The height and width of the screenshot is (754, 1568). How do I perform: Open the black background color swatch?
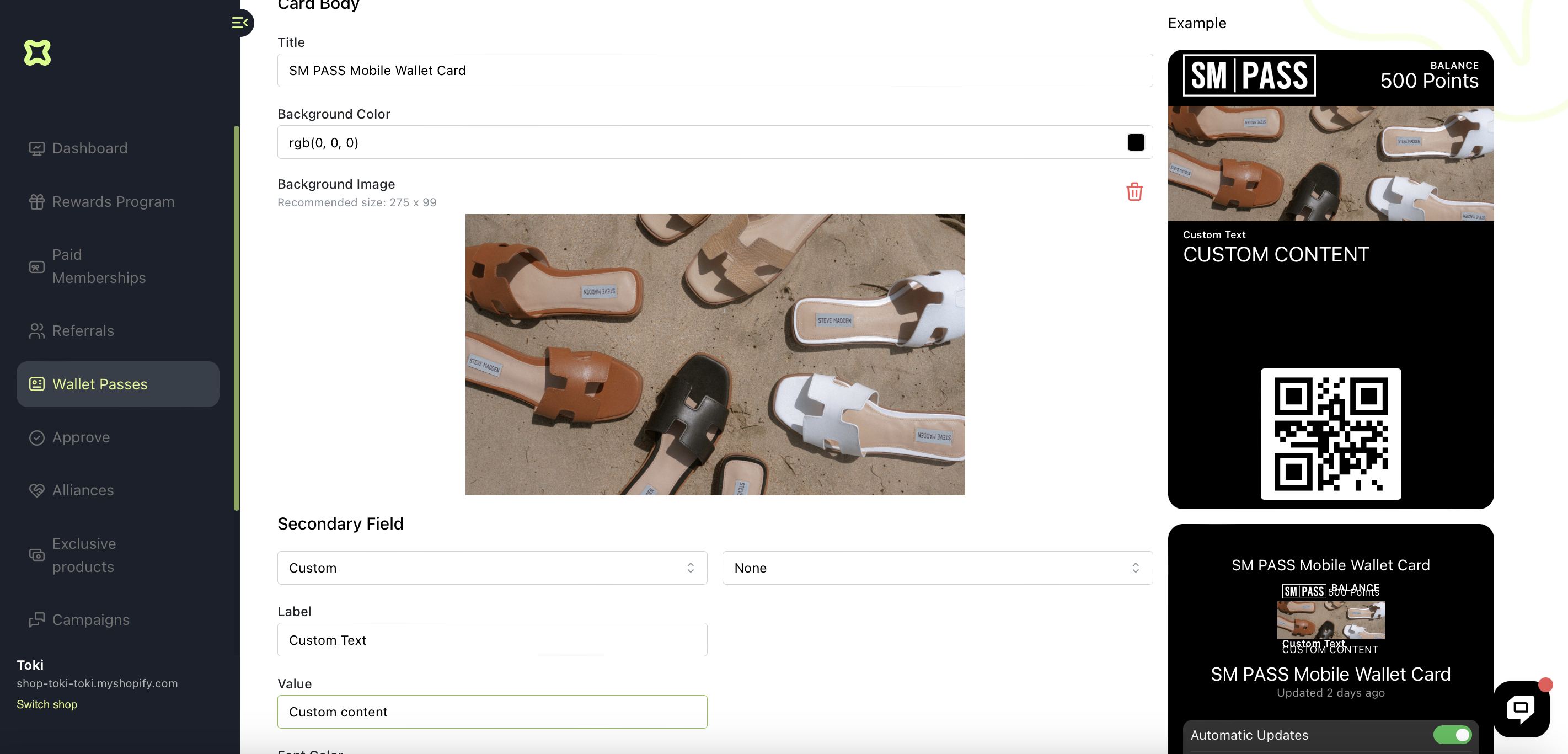[1135, 142]
